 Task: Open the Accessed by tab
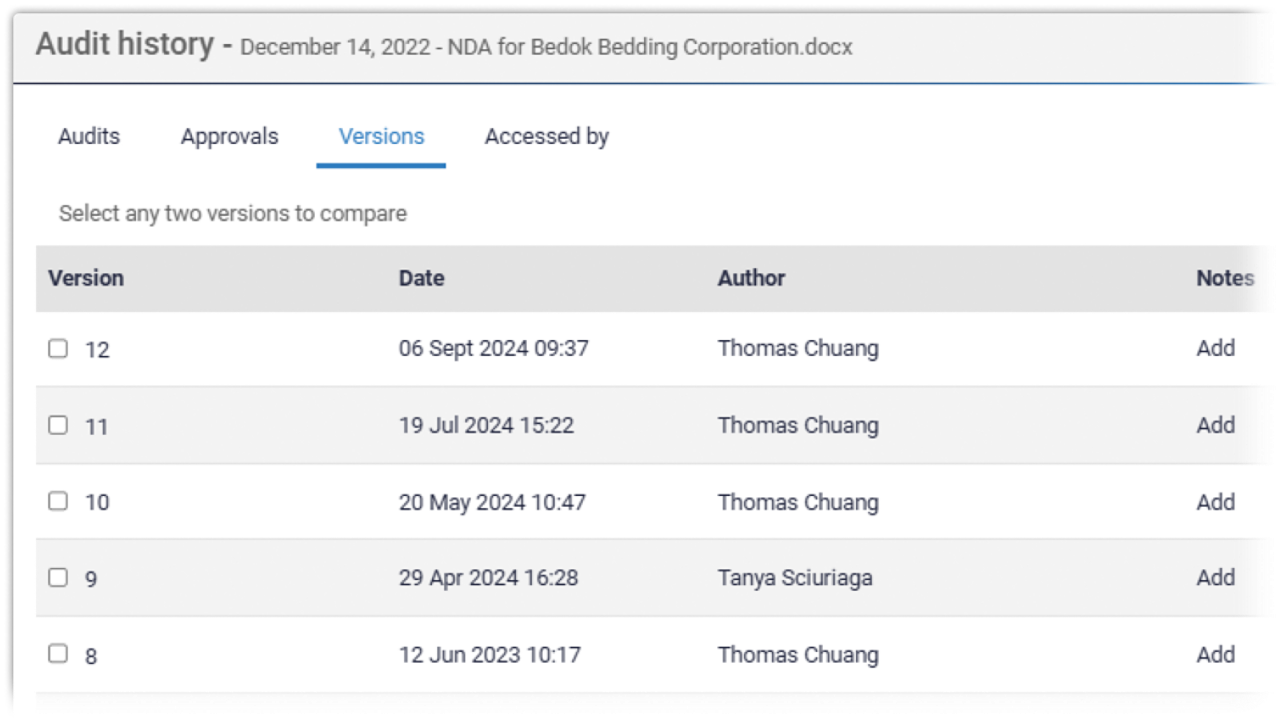coord(546,137)
